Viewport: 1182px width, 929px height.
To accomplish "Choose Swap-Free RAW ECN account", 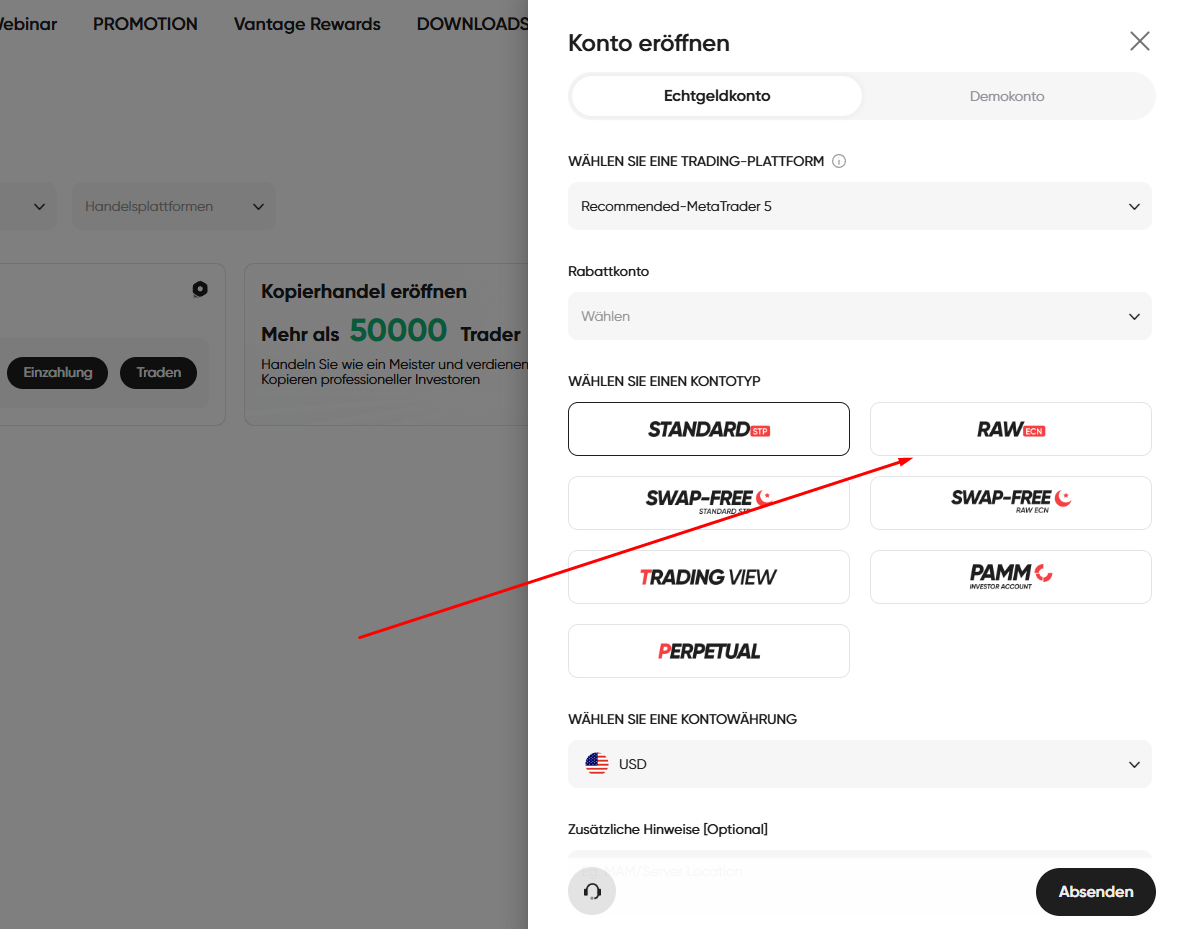I will [1010, 502].
